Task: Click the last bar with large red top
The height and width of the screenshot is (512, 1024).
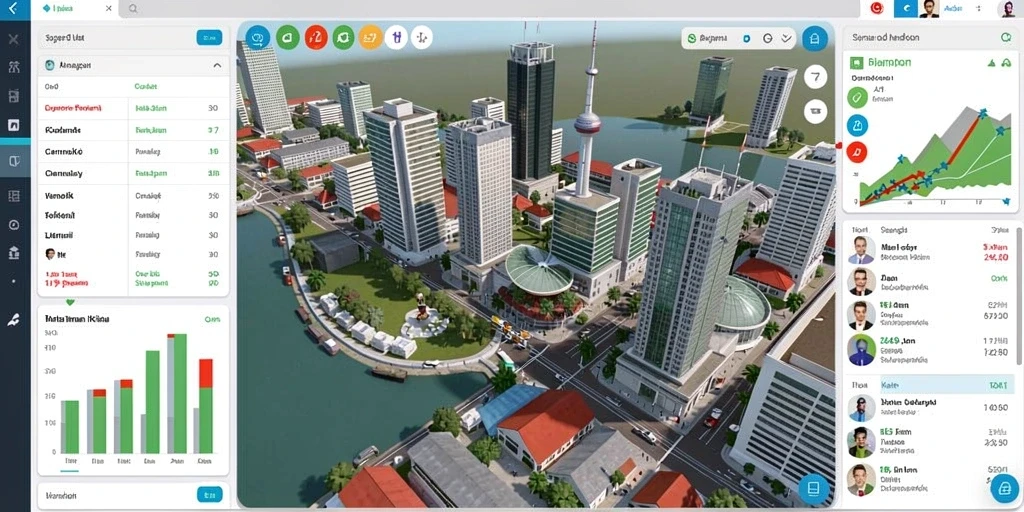Action: pyautogui.click(x=206, y=406)
